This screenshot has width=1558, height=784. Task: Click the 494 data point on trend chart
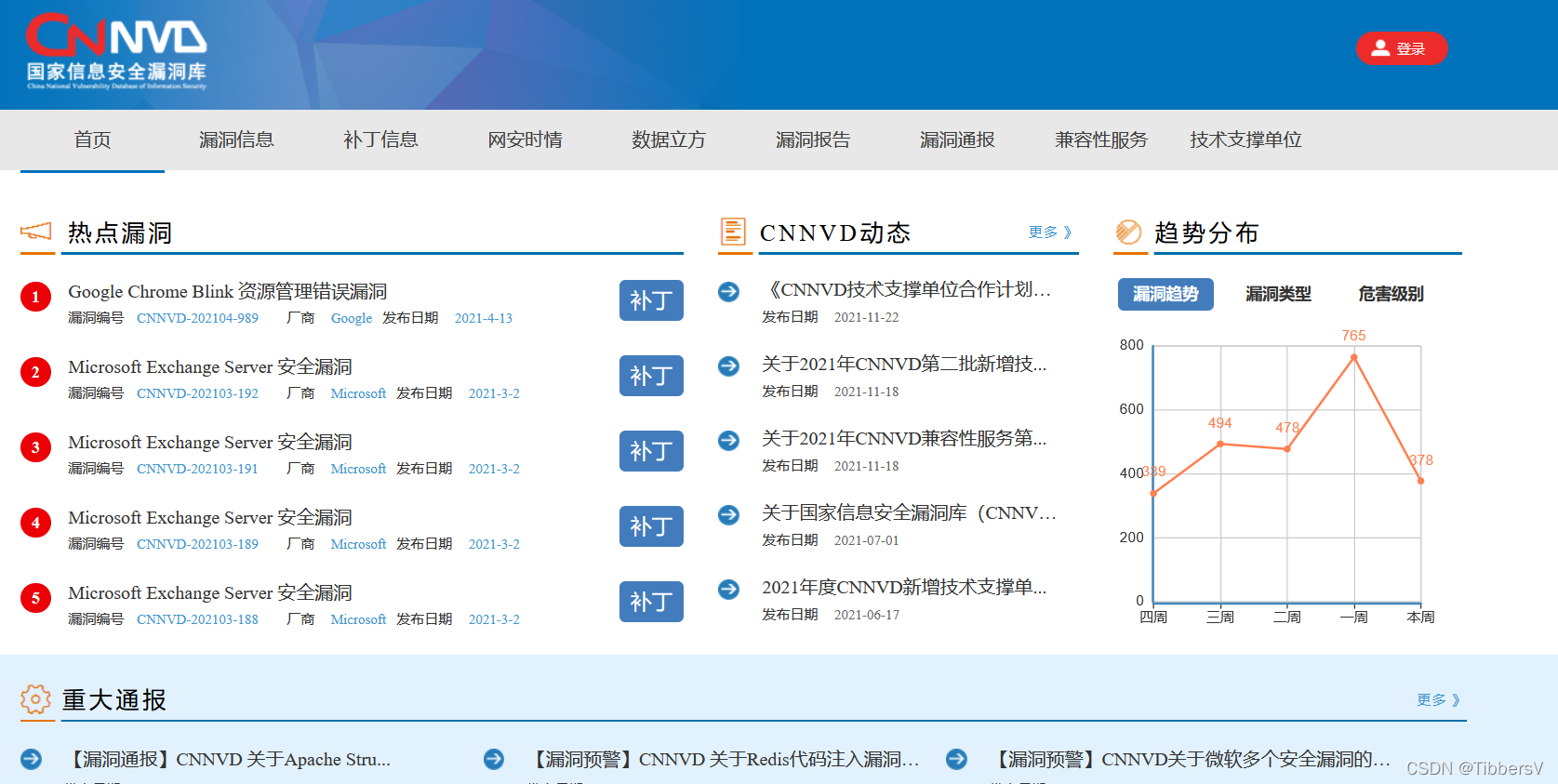tap(1220, 444)
